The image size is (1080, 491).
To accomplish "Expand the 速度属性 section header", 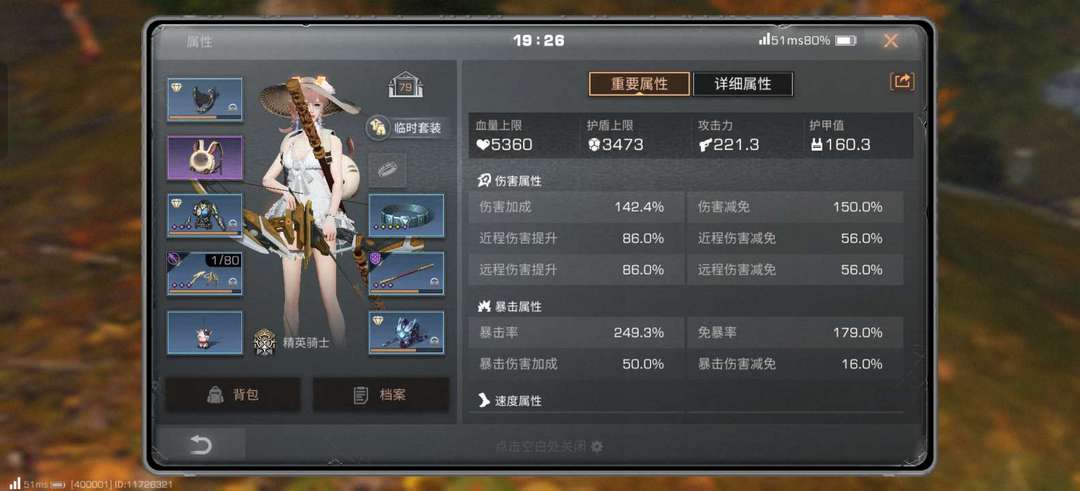I will (510, 400).
